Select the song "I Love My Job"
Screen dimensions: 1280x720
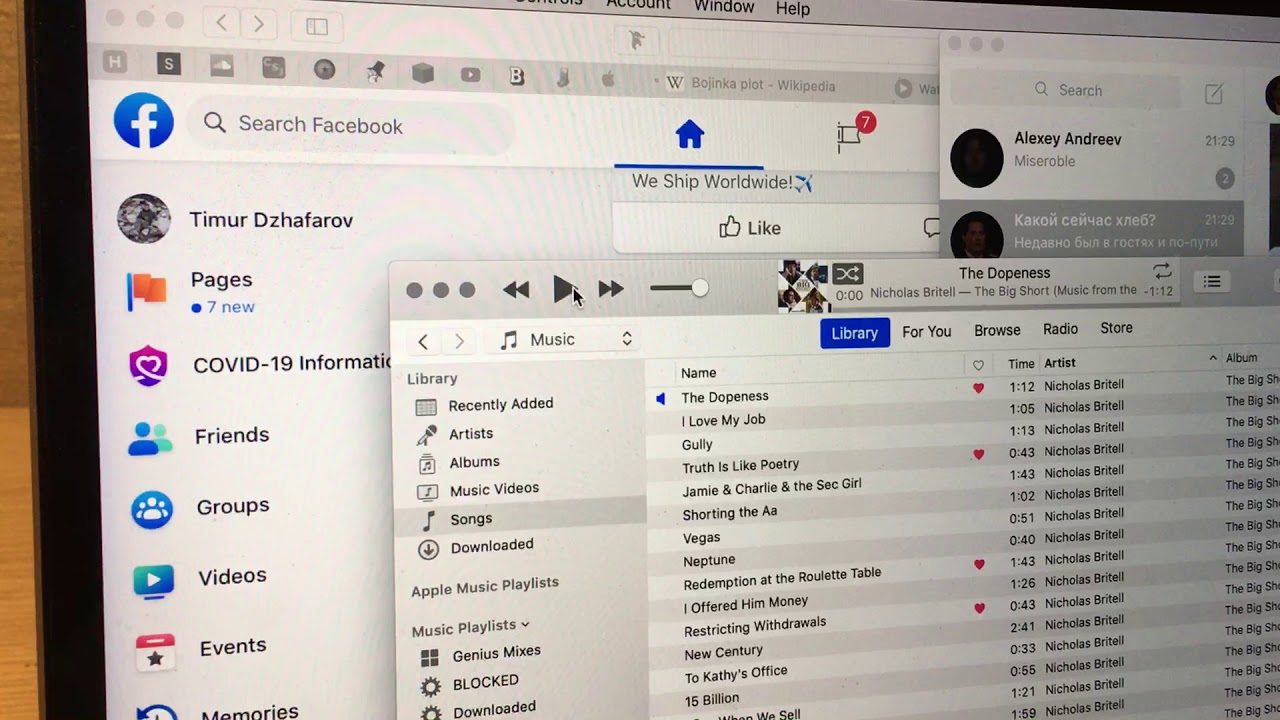tap(723, 421)
